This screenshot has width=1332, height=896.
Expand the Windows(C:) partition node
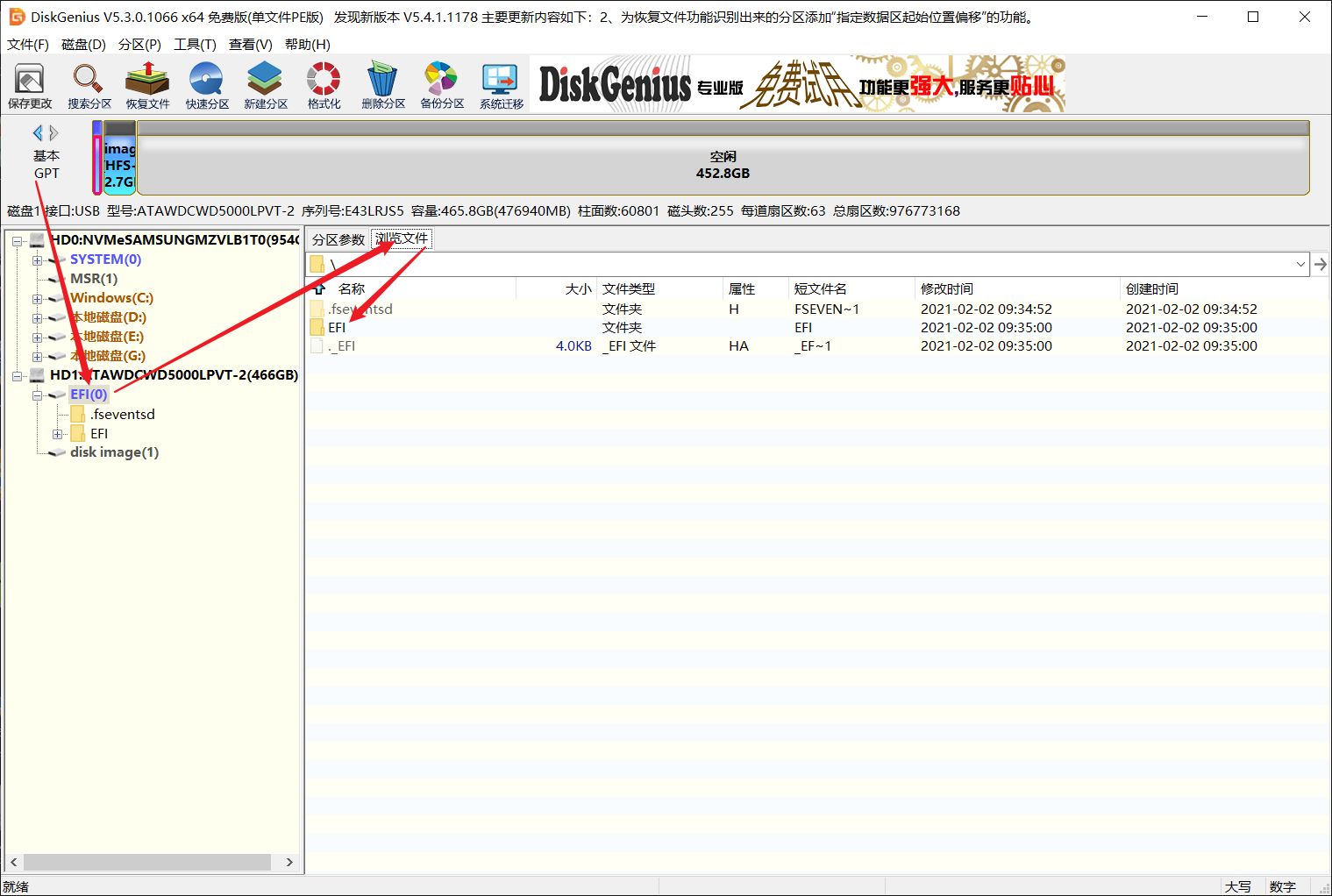(37, 299)
